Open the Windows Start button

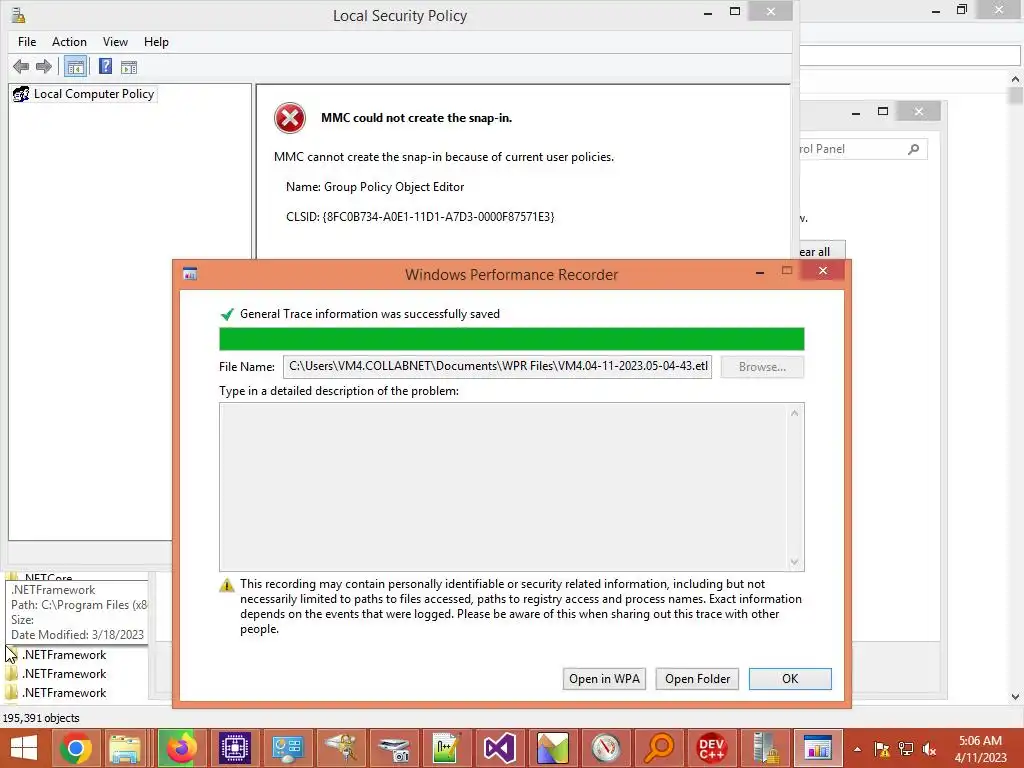24,748
